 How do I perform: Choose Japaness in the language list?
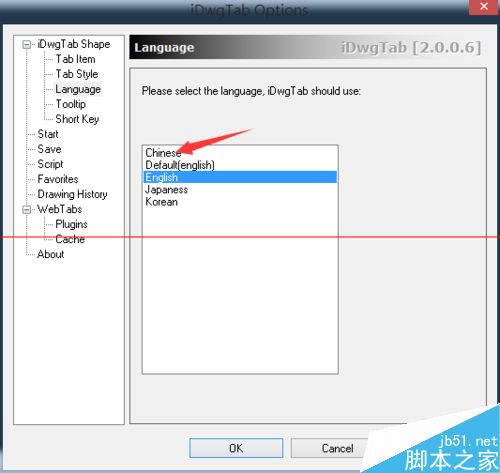tap(240, 189)
